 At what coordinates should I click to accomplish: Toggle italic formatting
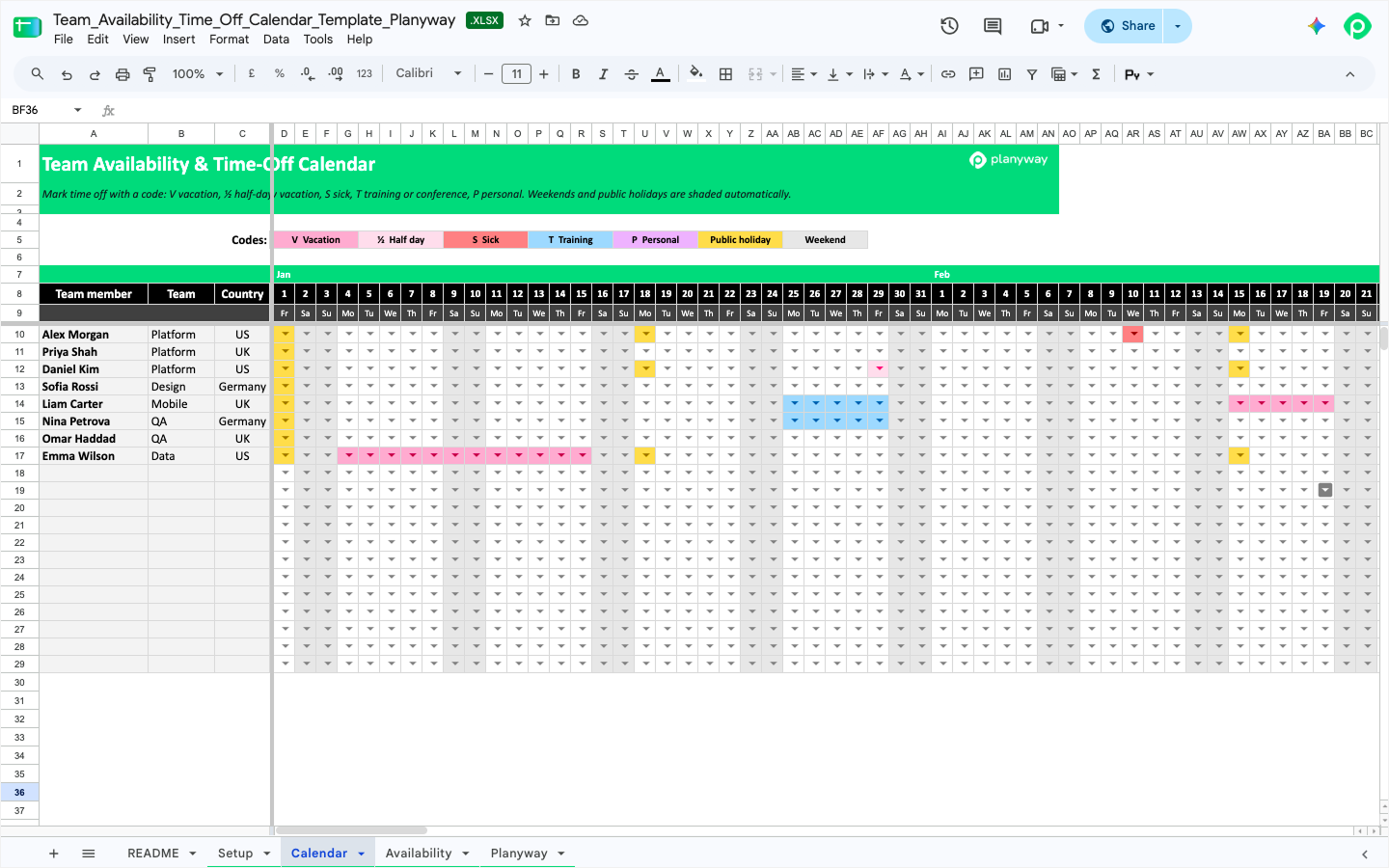(604, 74)
